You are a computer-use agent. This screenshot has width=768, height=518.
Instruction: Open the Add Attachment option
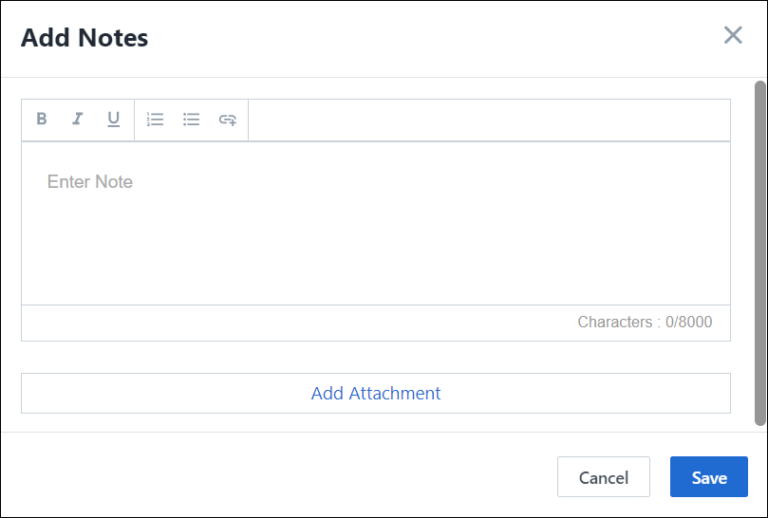tap(375, 393)
